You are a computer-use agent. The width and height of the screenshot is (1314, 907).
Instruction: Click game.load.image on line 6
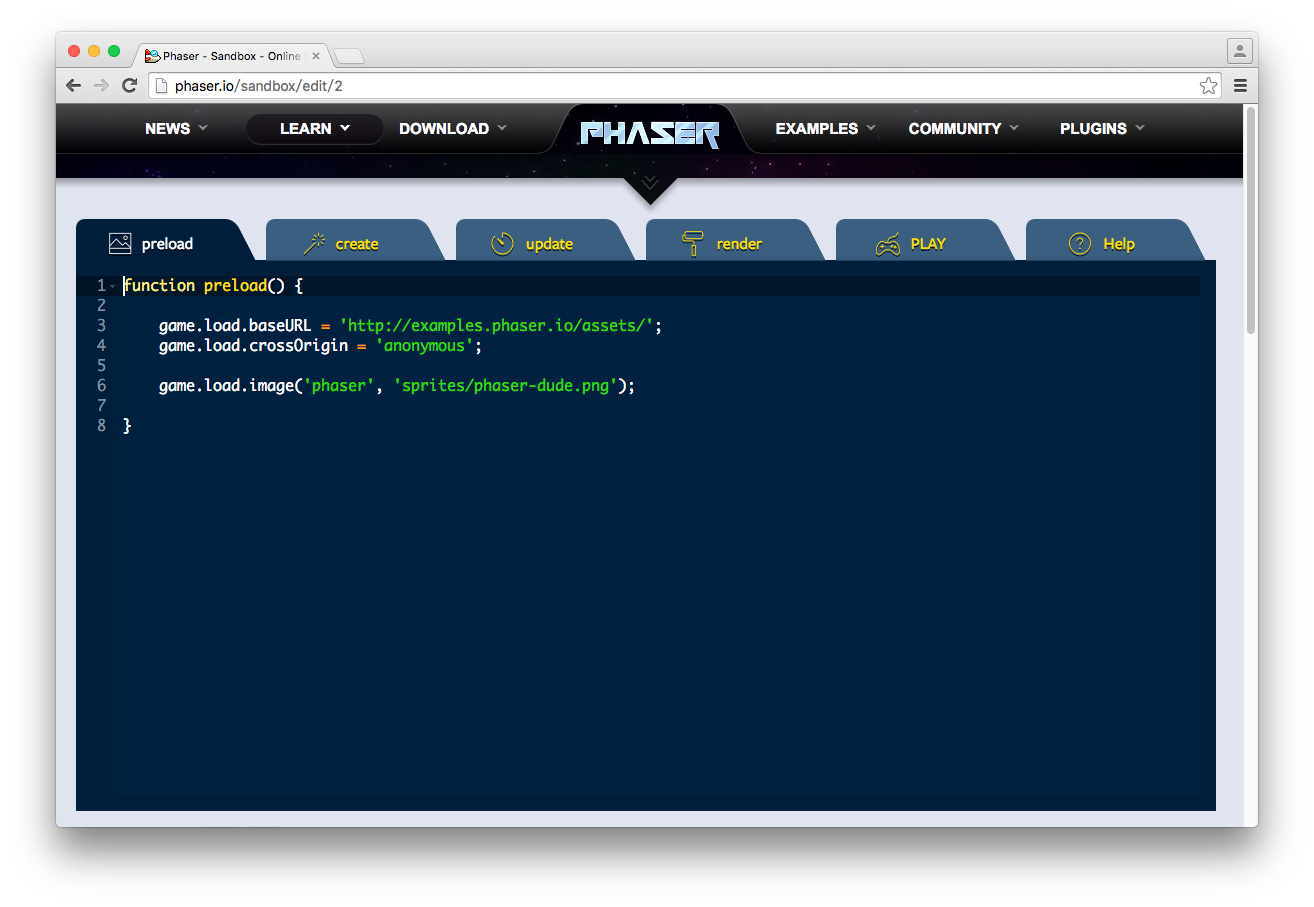(x=226, y=386)
